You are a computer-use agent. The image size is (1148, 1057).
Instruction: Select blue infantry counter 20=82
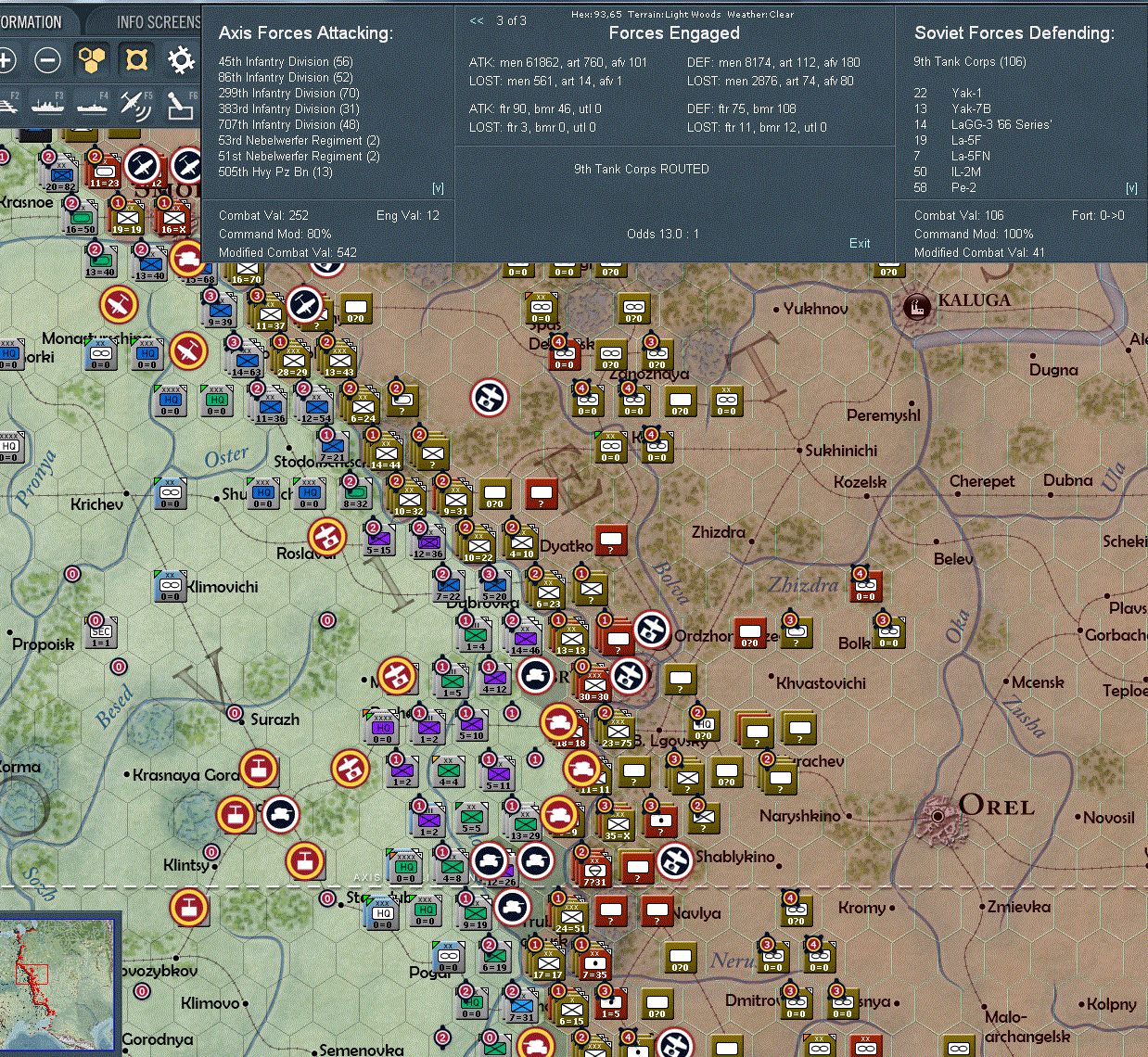[x=60, y=175]
